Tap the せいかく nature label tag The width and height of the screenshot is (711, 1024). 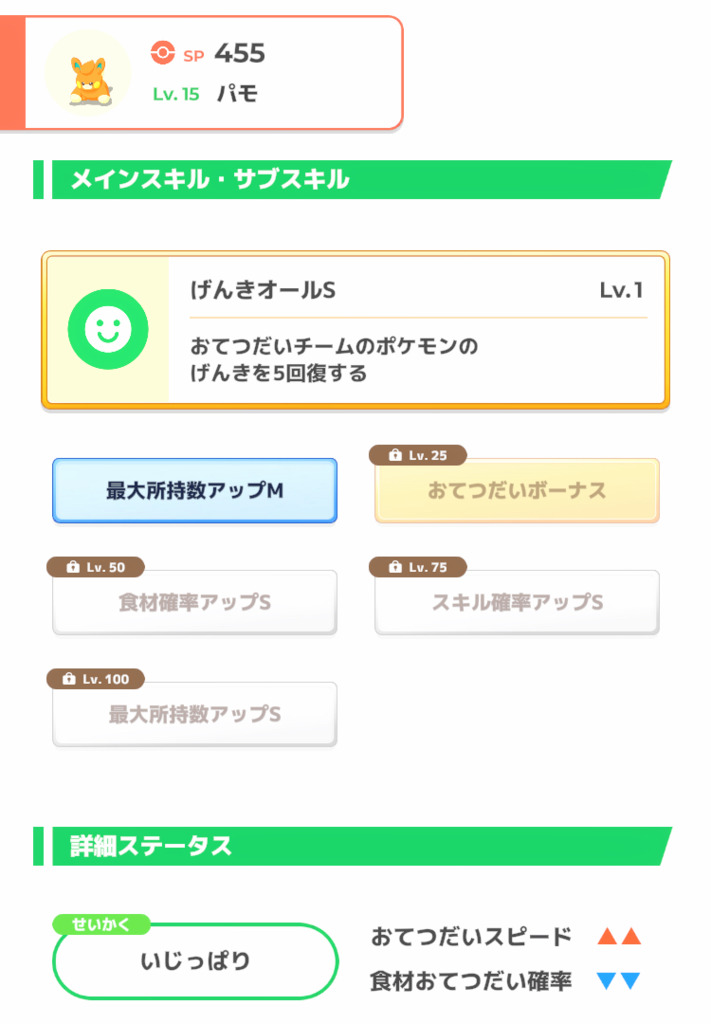click(x=101, y=924)
